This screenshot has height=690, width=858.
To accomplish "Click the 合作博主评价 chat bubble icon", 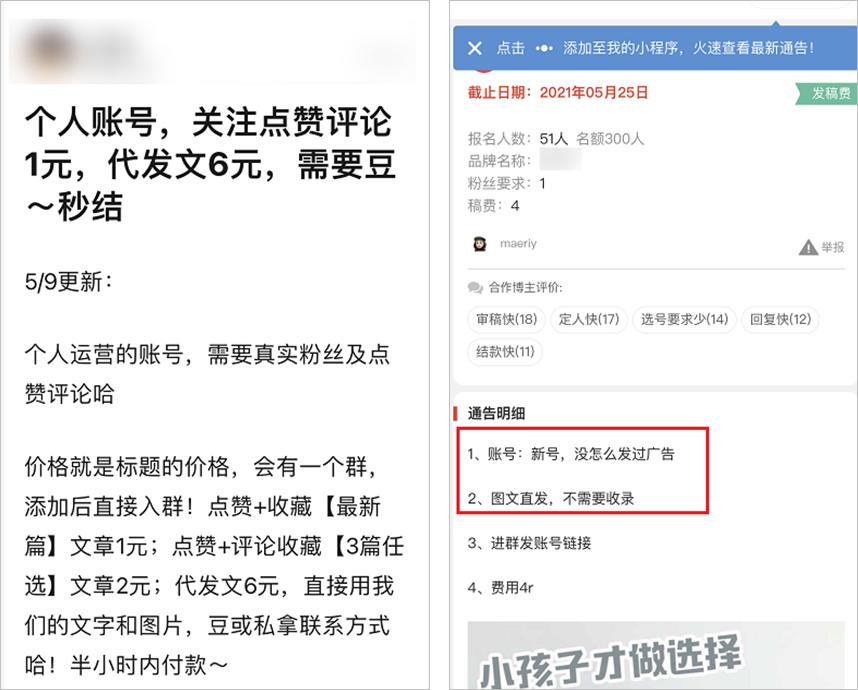I will click(x=475, y=287).
